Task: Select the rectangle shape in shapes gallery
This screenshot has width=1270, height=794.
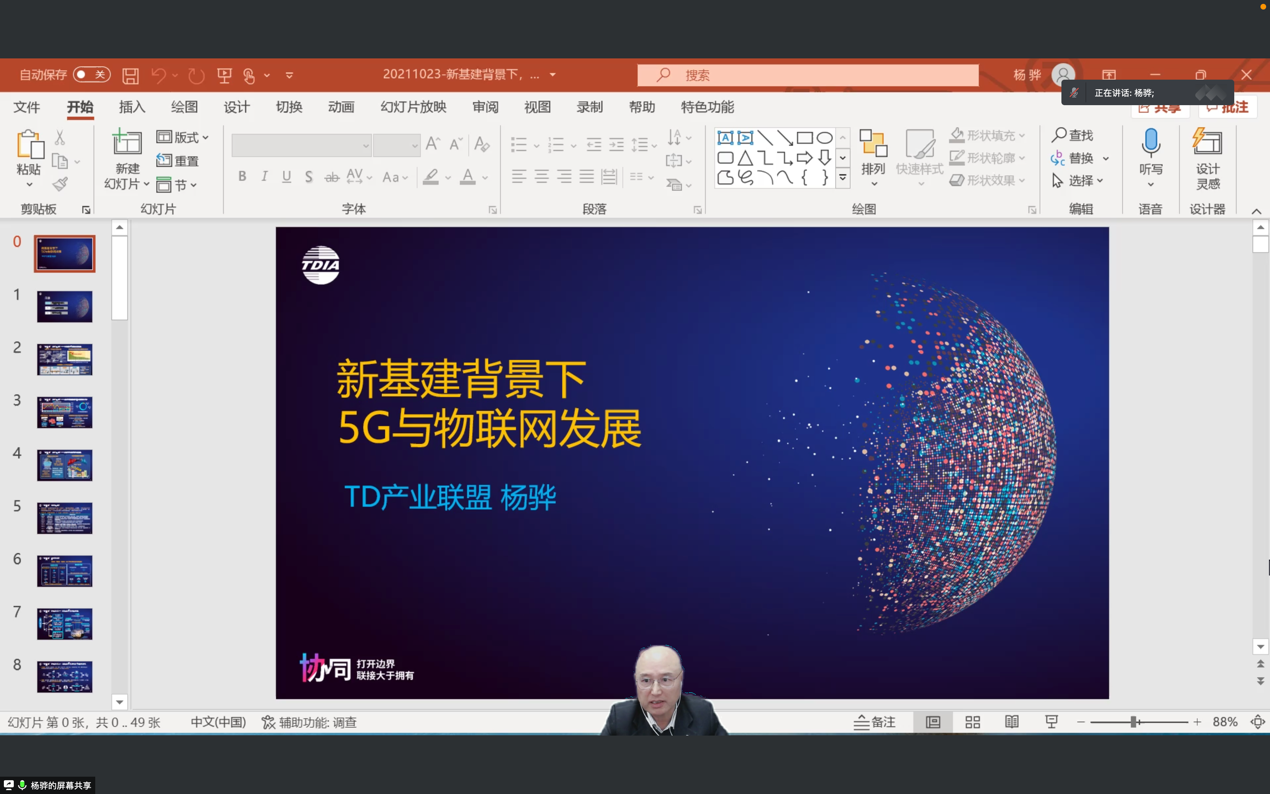Action: click(806, 135)
